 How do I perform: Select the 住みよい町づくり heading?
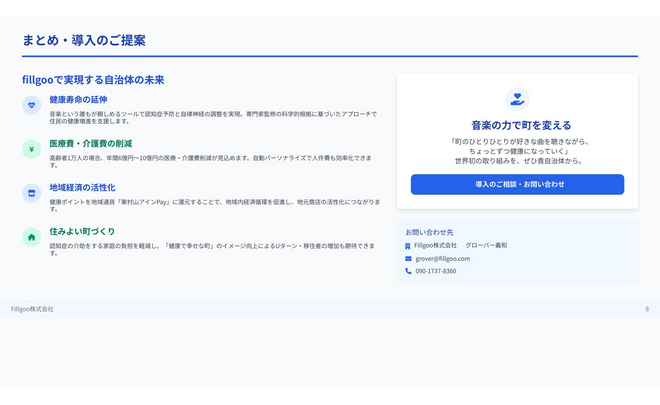(82, 232)
